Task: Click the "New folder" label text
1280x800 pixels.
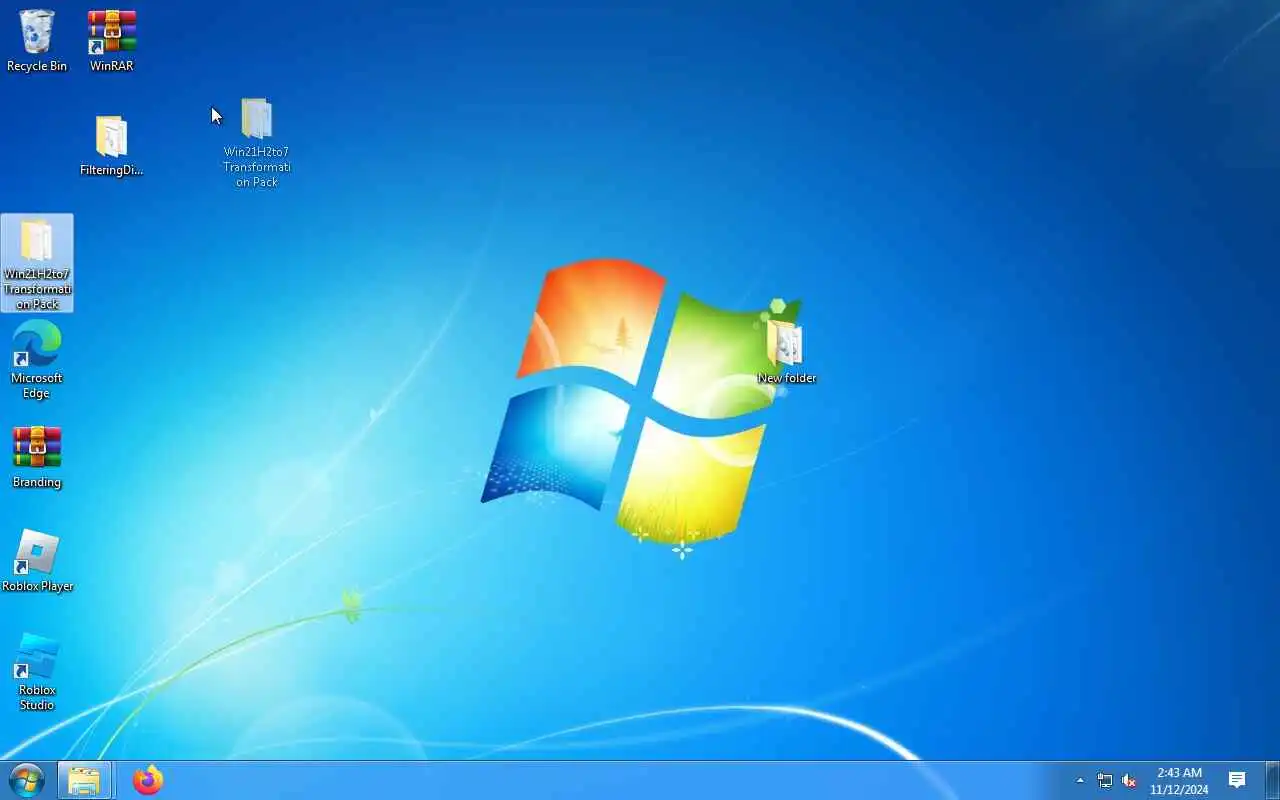Action: (x=786, y=378)
